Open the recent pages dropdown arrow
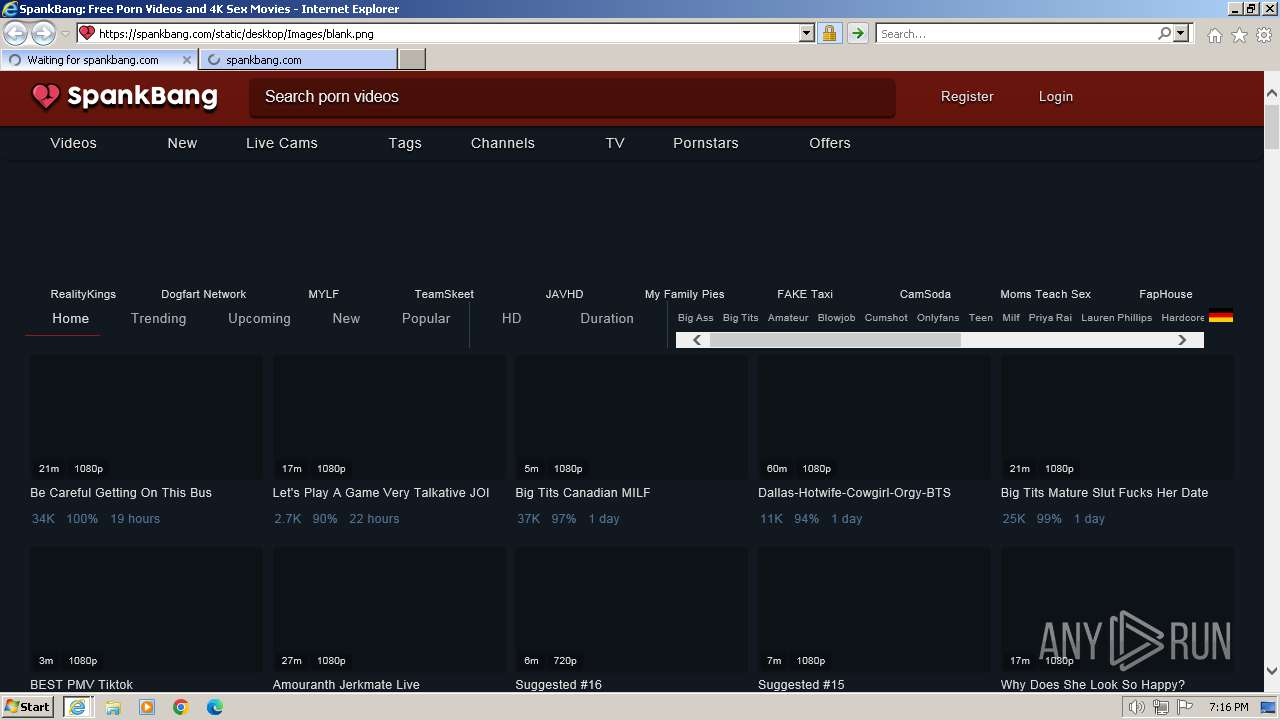This screenshot has height=720, width=1280. 65,33
